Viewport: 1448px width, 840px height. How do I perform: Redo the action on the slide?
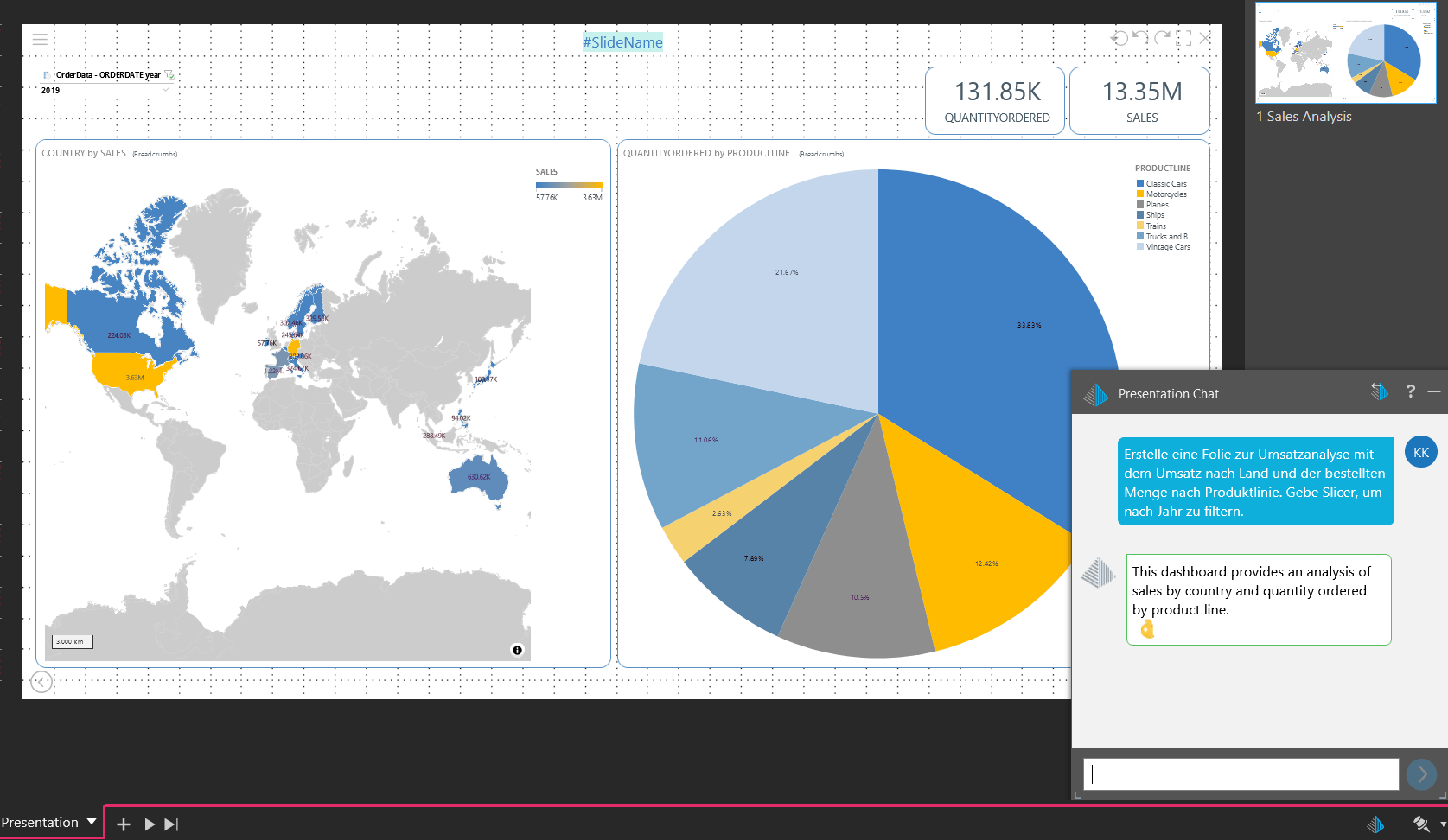[1163, 38]
